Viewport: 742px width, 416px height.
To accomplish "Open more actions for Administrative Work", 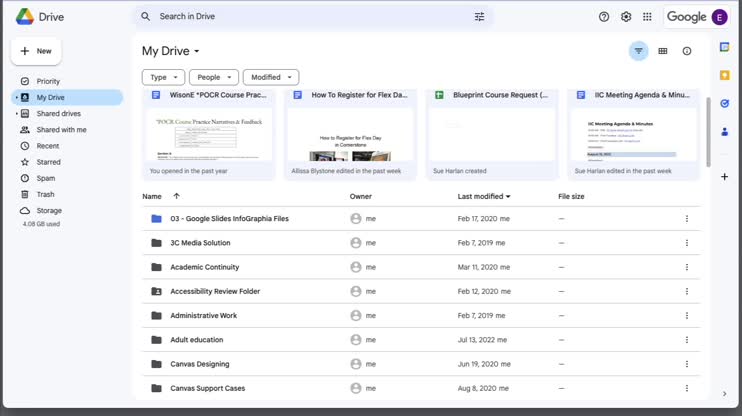I will [687, 315].
